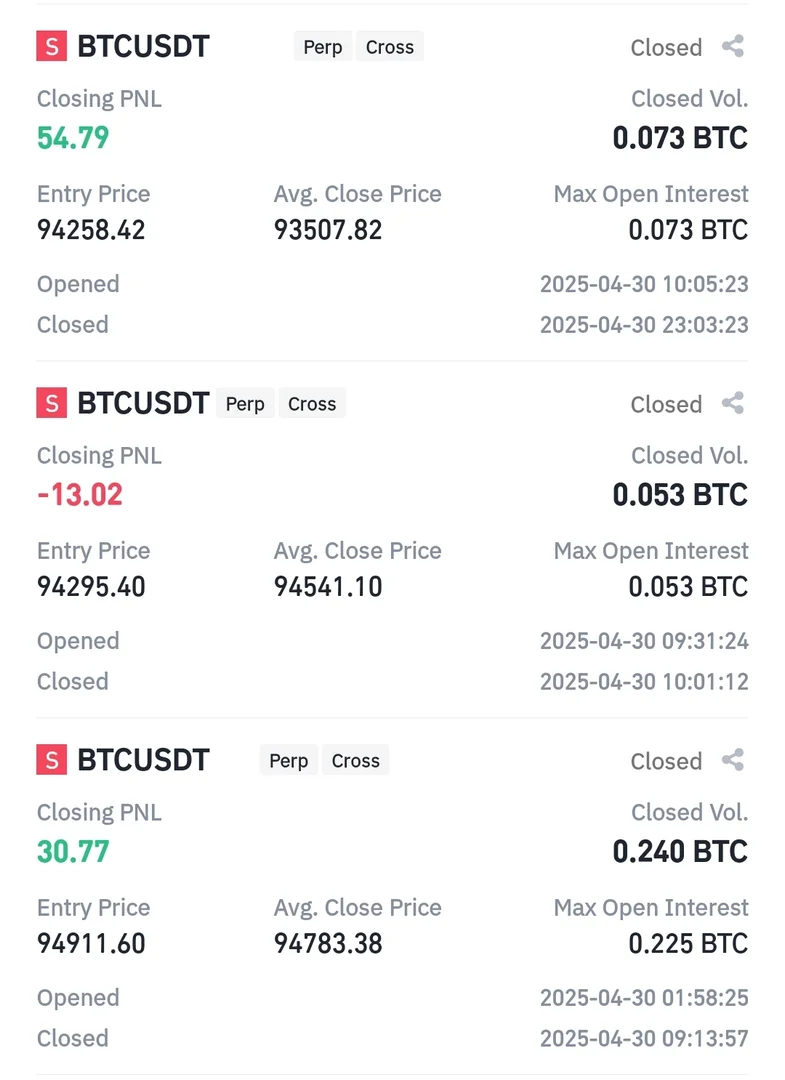
Task: Click Closed status on the 0.053 BTC trade
Action: tap(666, 405)
